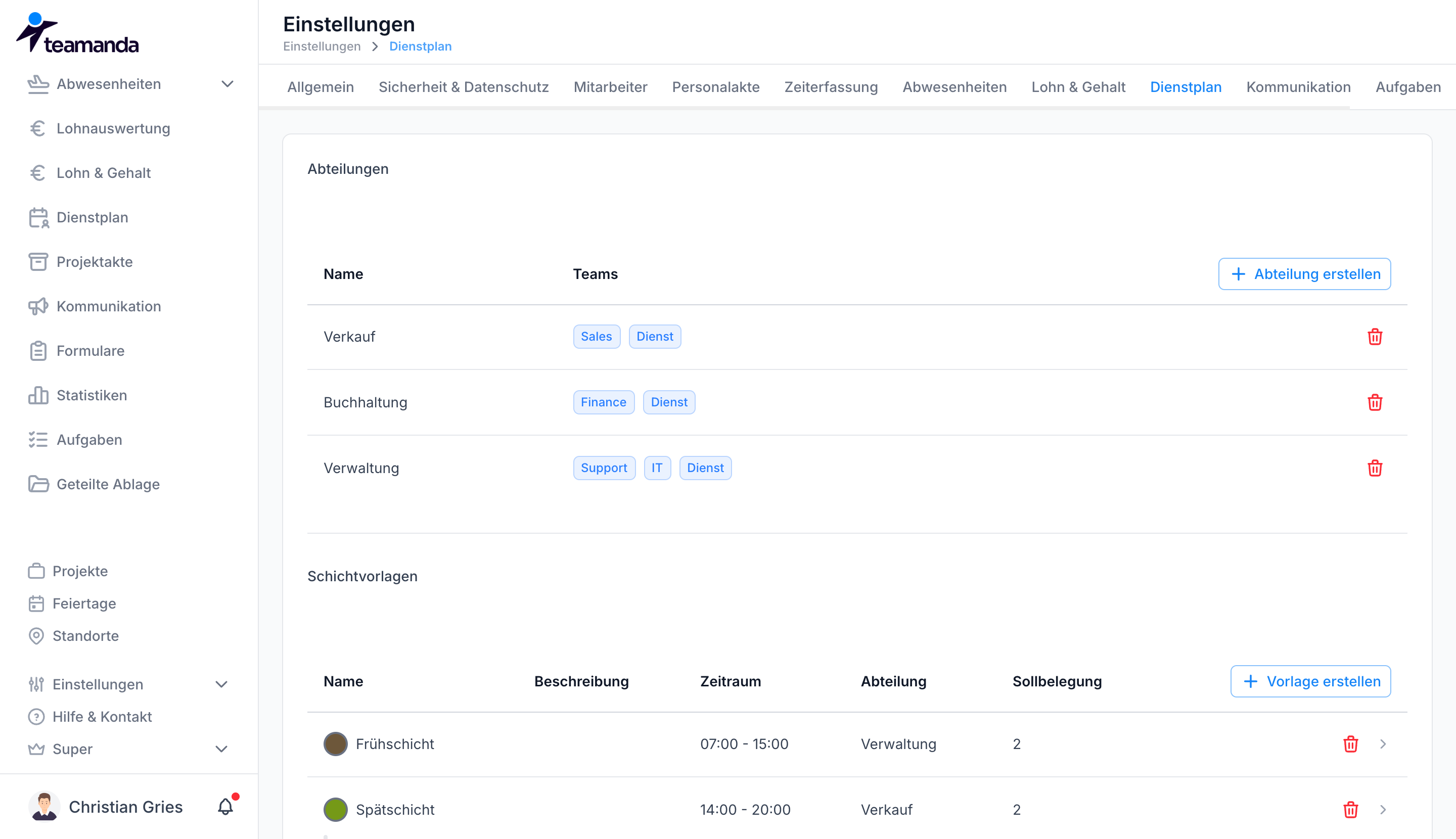Image resolution: width=1456 pixels, height=839 pixels.
Task: Open Geteilte Ablage in sidebar
Action: [108, 484]
